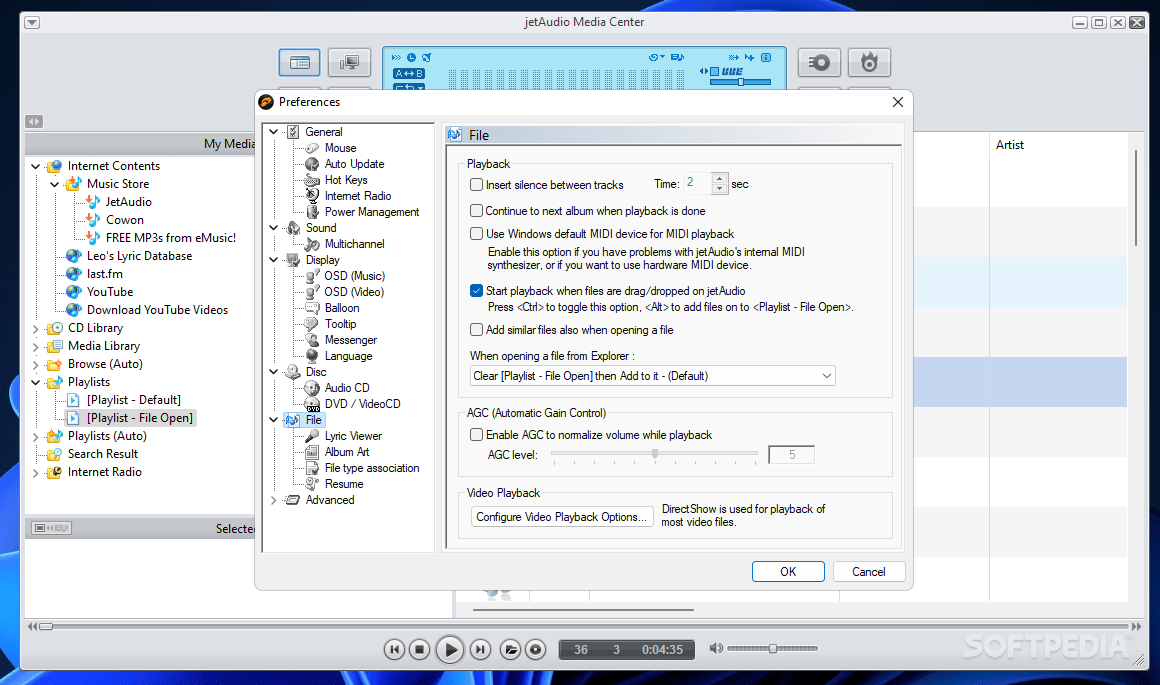This screenshot has width=1160, height=685.
Task: Open Lyric Viewer settings
Action: point(353,436)
